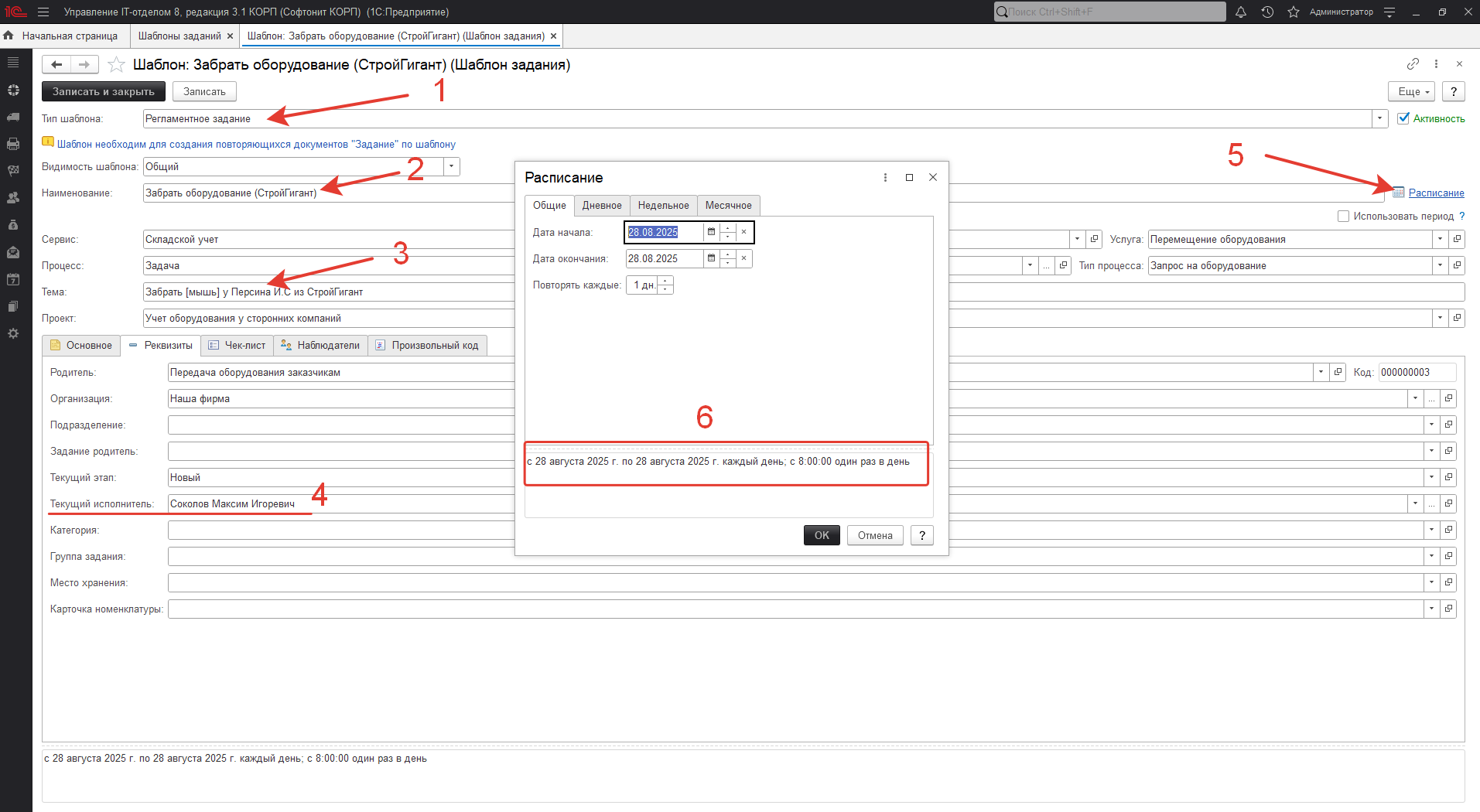Click Записать и закрыть button
The height and width of the screenshot is (812, 1480).
coord(104,91)
